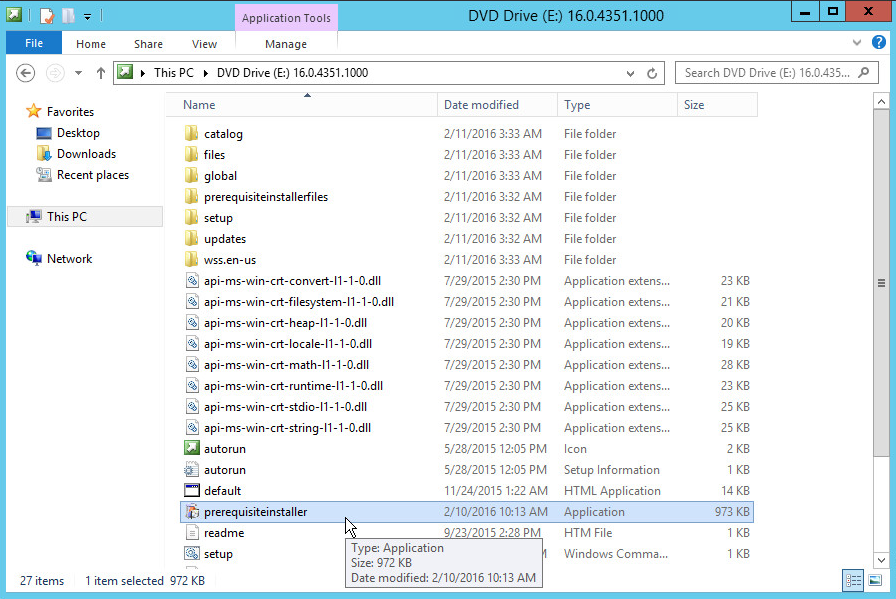Open Downloads in the Favorites list
Image resolution: width=896 pixels, height=599 pixels.
86,154
